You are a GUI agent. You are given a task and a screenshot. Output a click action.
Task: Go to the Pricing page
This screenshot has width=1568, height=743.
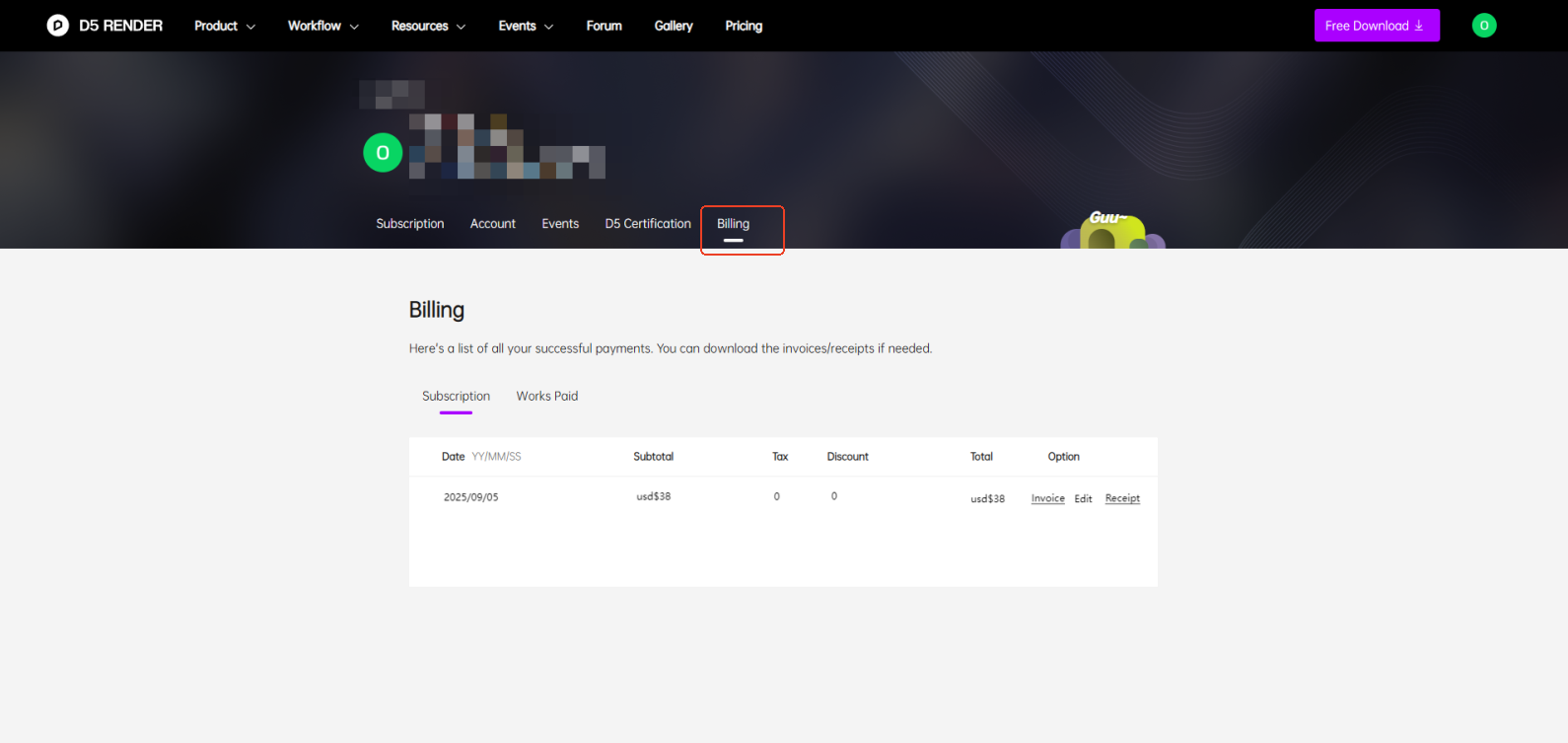coord(744,26)
